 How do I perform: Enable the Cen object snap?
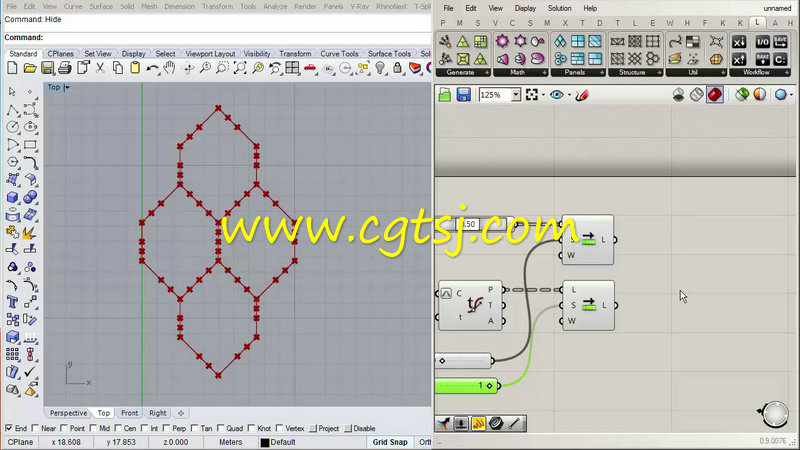coord(118,428)
